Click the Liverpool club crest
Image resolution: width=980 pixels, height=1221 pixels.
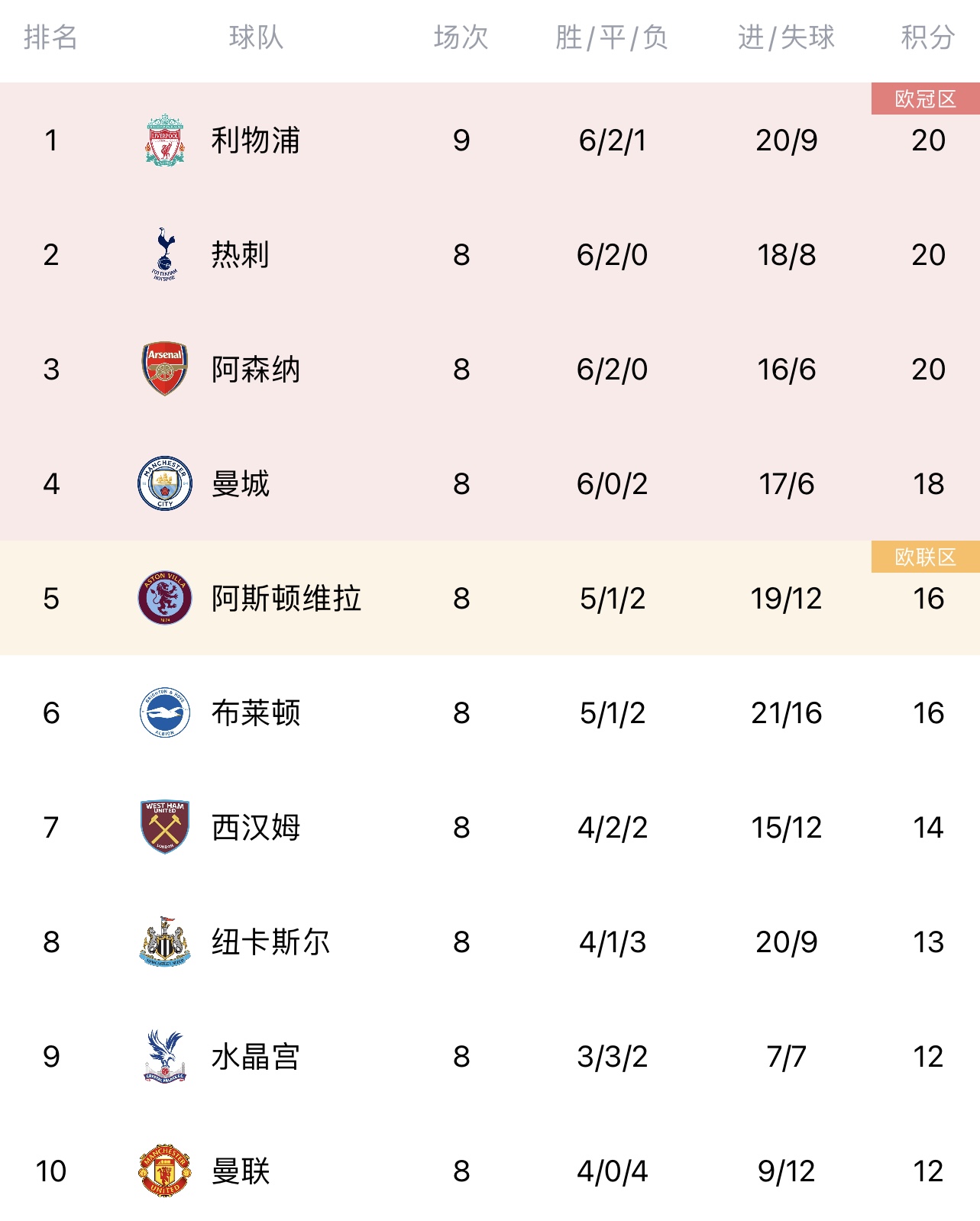(x=165, y=140)
